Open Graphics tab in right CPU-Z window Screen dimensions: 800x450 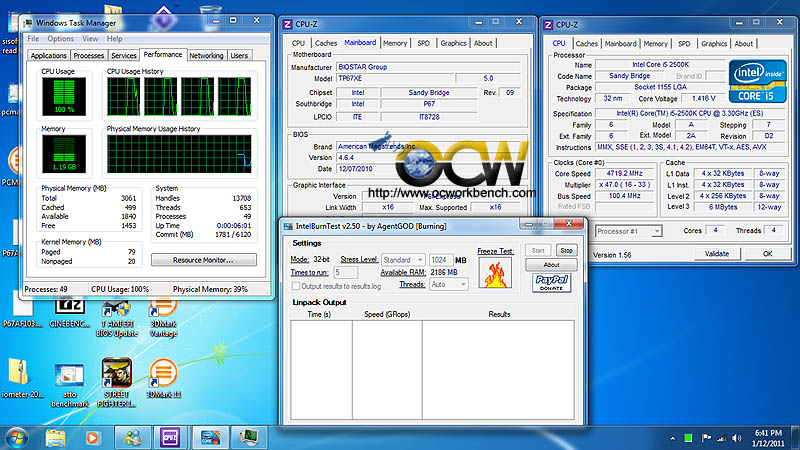[x=714, y=44]
